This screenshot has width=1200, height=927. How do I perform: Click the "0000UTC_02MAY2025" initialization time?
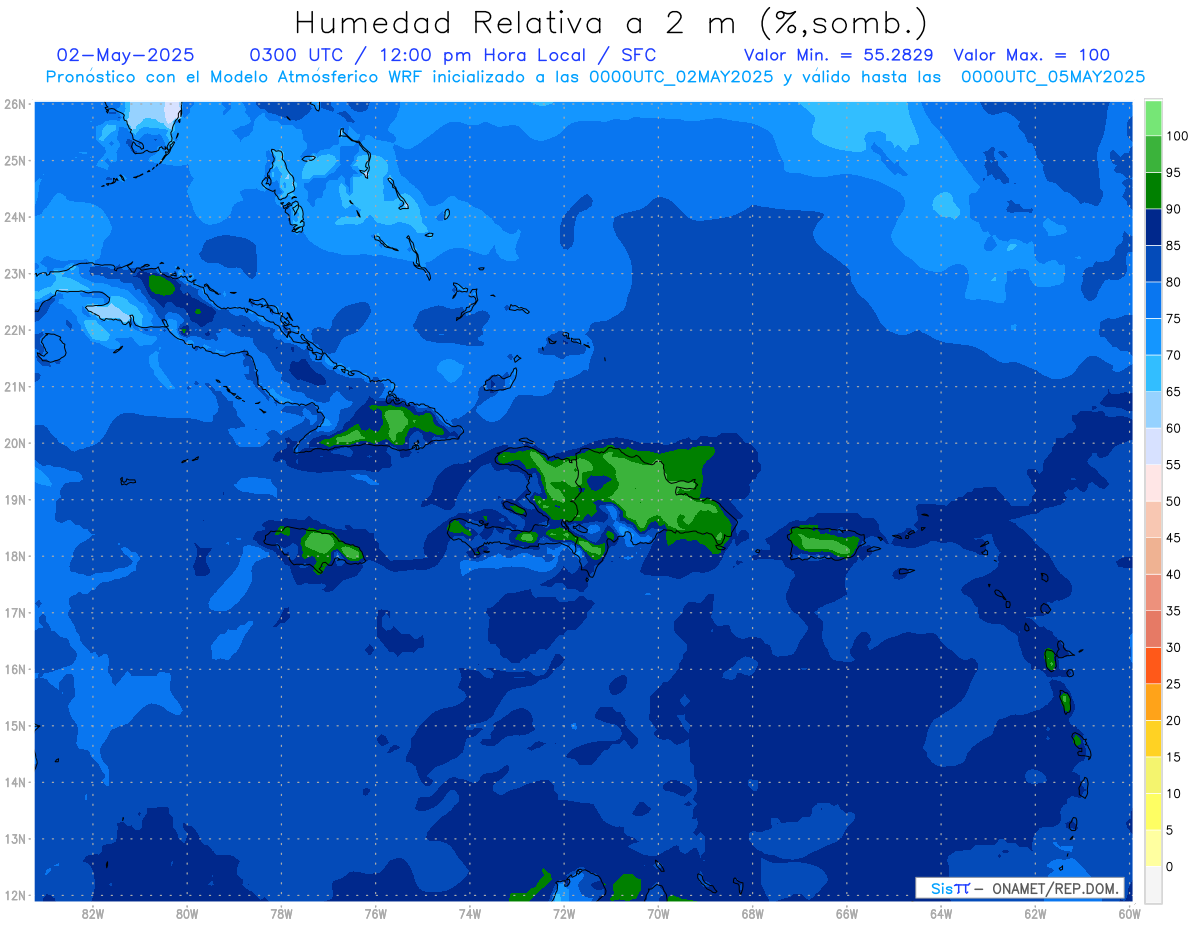click(x=681, y=77)
